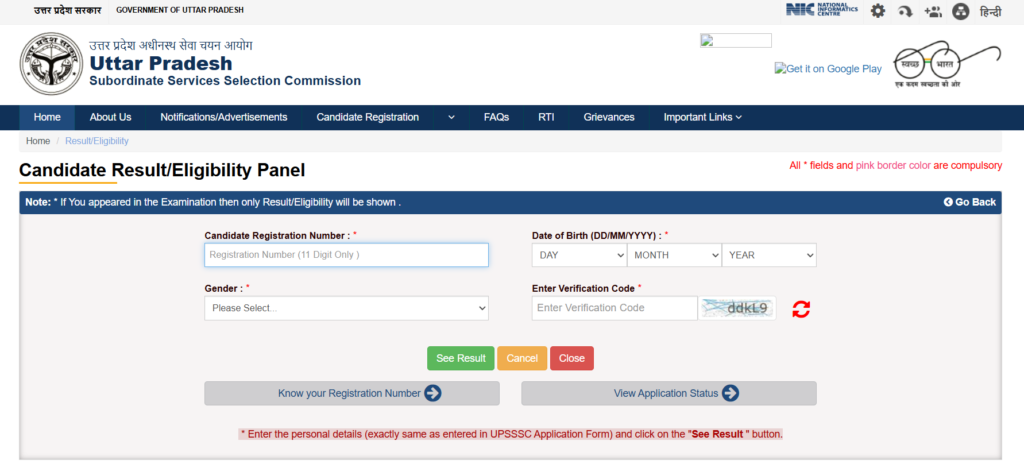1024x464 pixels.
Task: Switch language using the Hindi link
Action: (x=990, y=11)
